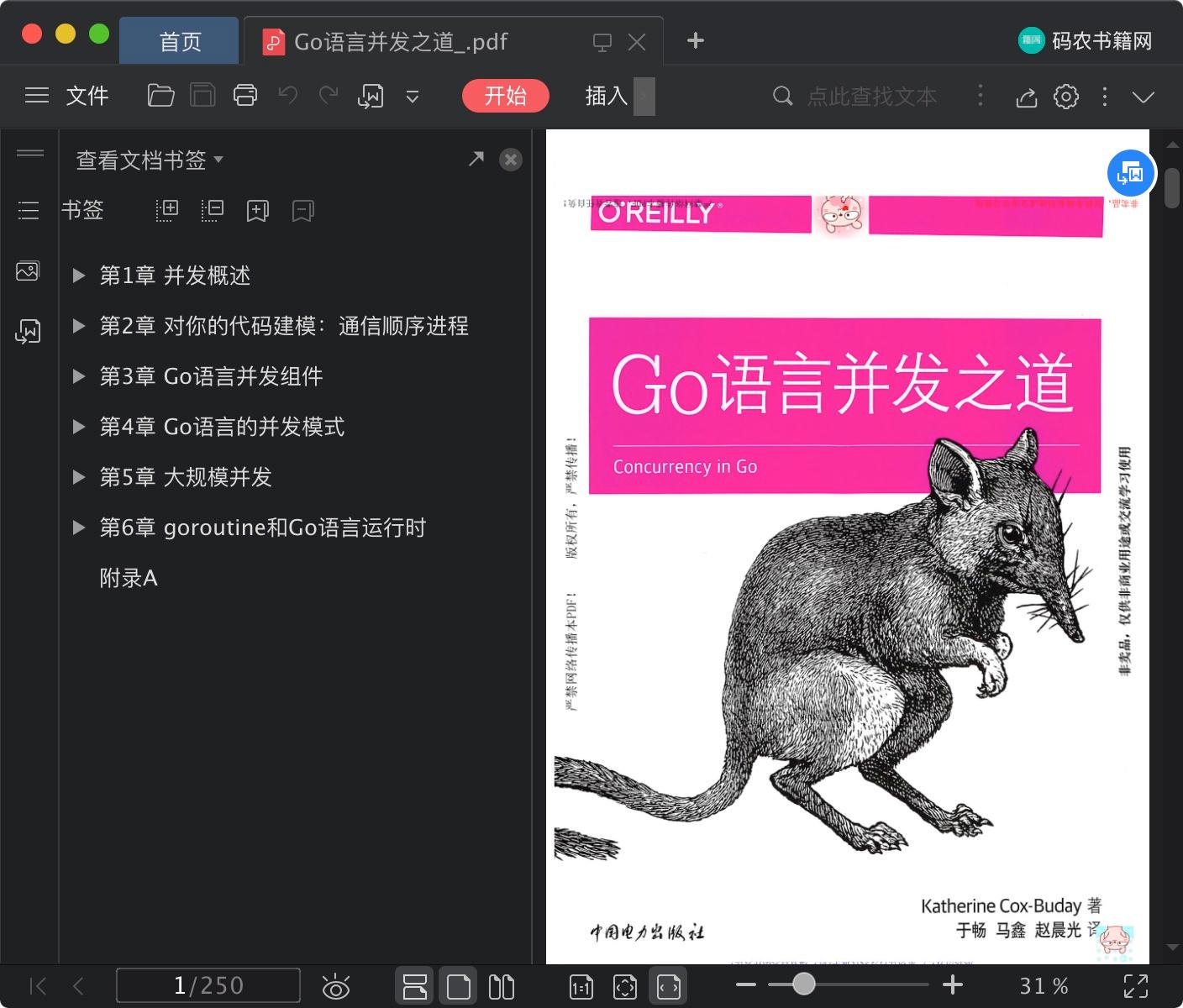Click the 码农书籍网 account label
This screenshot has width=1183, height=1008.
click(1102, 41)
